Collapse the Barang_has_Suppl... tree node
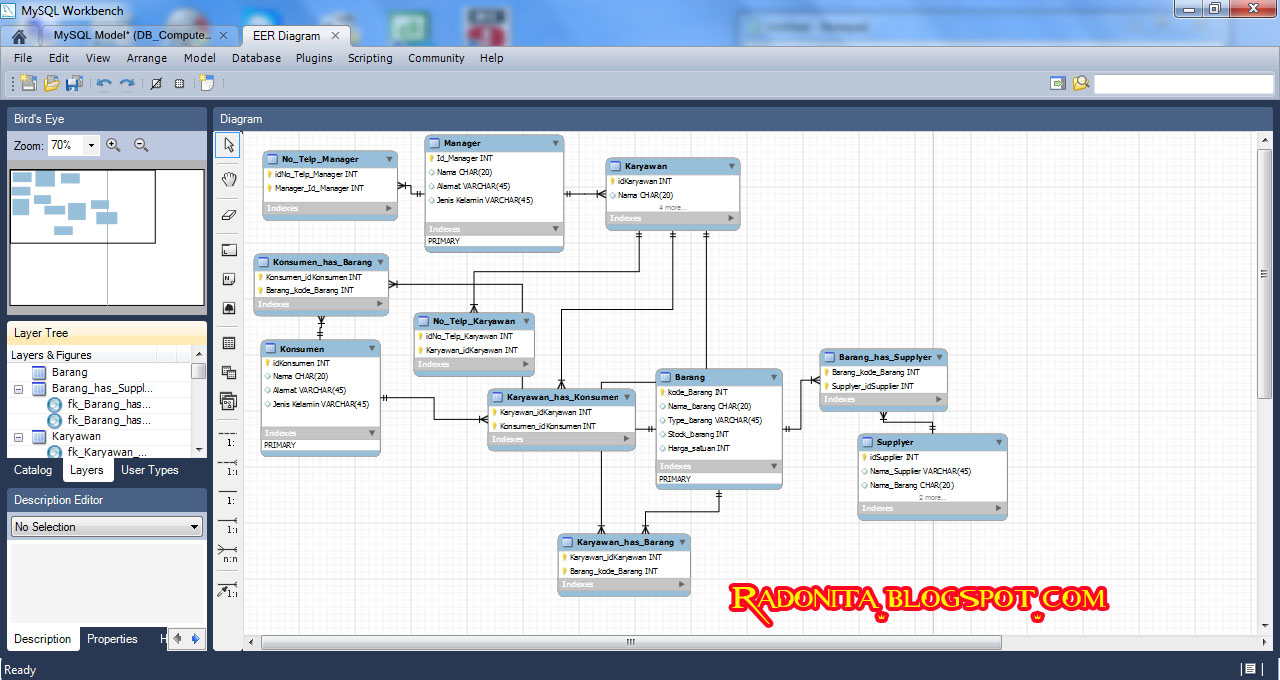The width and height of the screenshot is (1280, 680). coord(18,388)
